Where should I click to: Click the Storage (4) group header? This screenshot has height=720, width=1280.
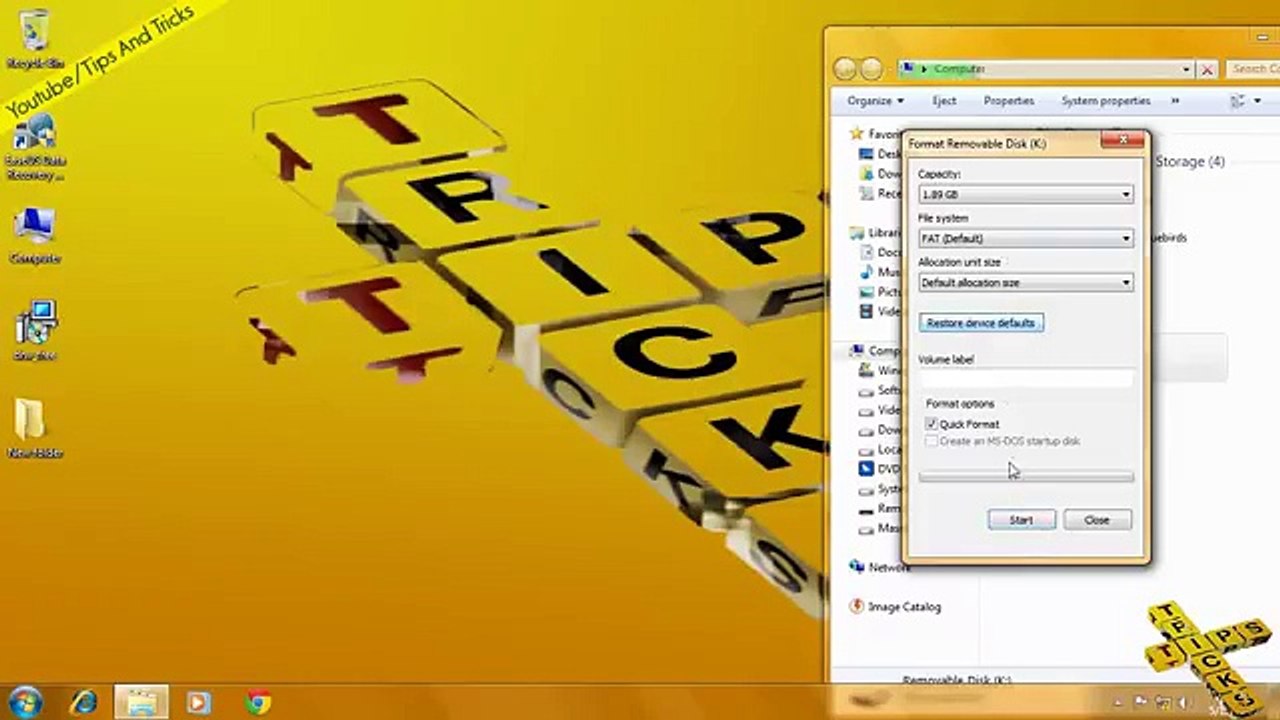point(1190,161)
